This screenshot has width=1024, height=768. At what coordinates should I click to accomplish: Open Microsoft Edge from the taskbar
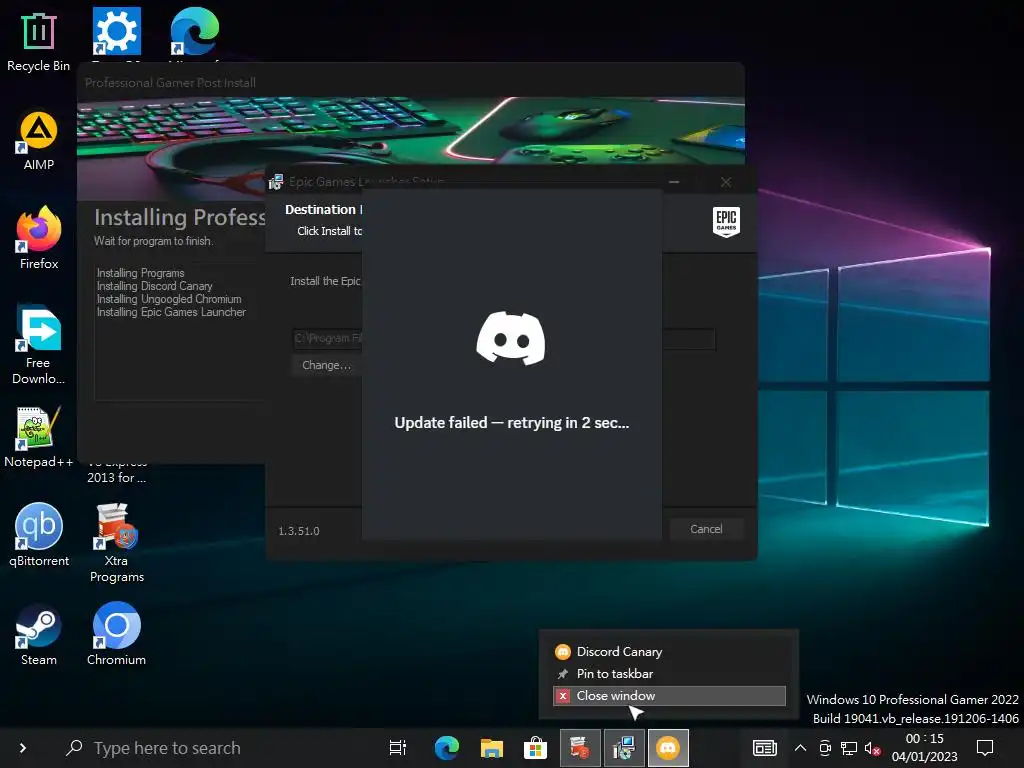click(447, 748)
